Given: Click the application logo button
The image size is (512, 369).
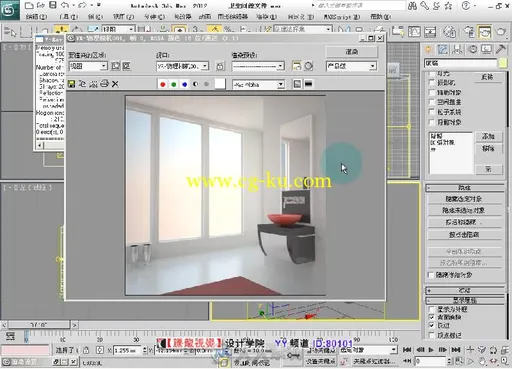Looking at the screenshot, I should (9, 10).
